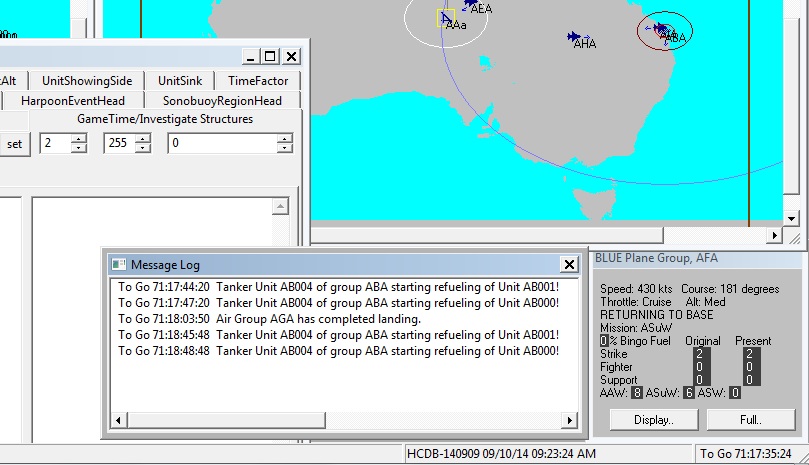Screen dimensions: 809x465
Task: Click the Message Log window icon
Action: pyautogui.click(x=119, y=265)
